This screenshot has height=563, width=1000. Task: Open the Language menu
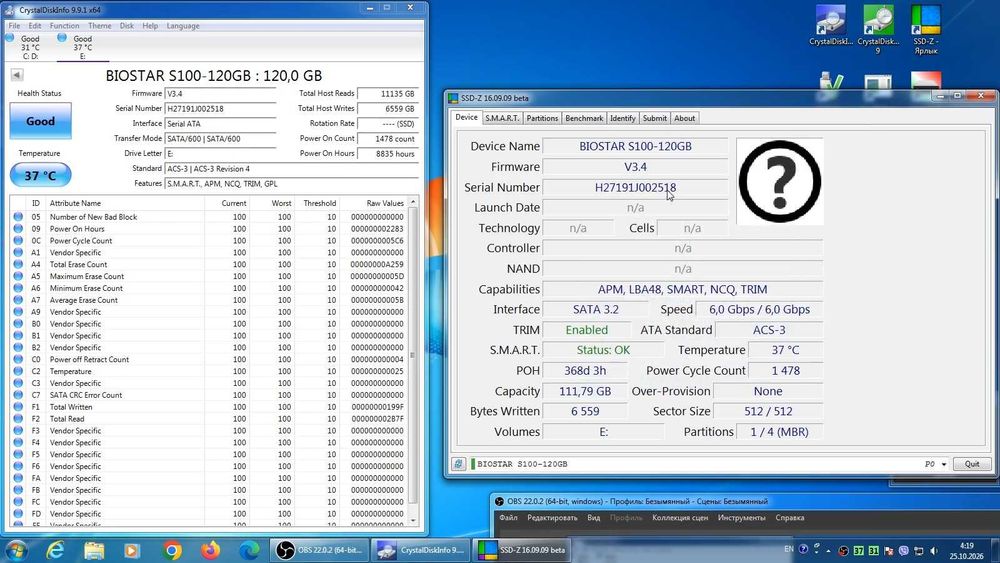click(x=183, y=26)
